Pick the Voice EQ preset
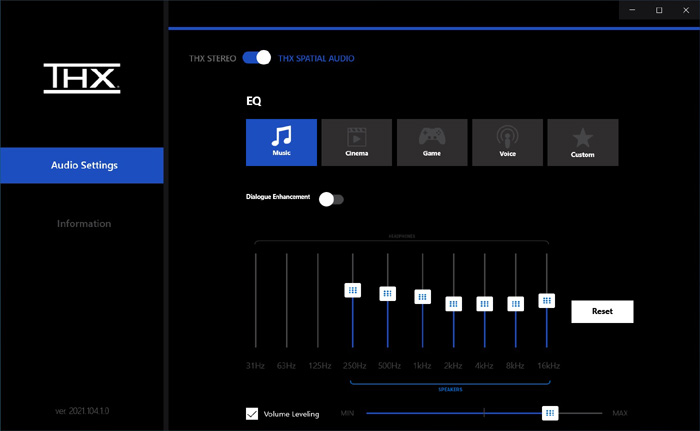This screenshot has height=431, width=700. pos(507,142)
